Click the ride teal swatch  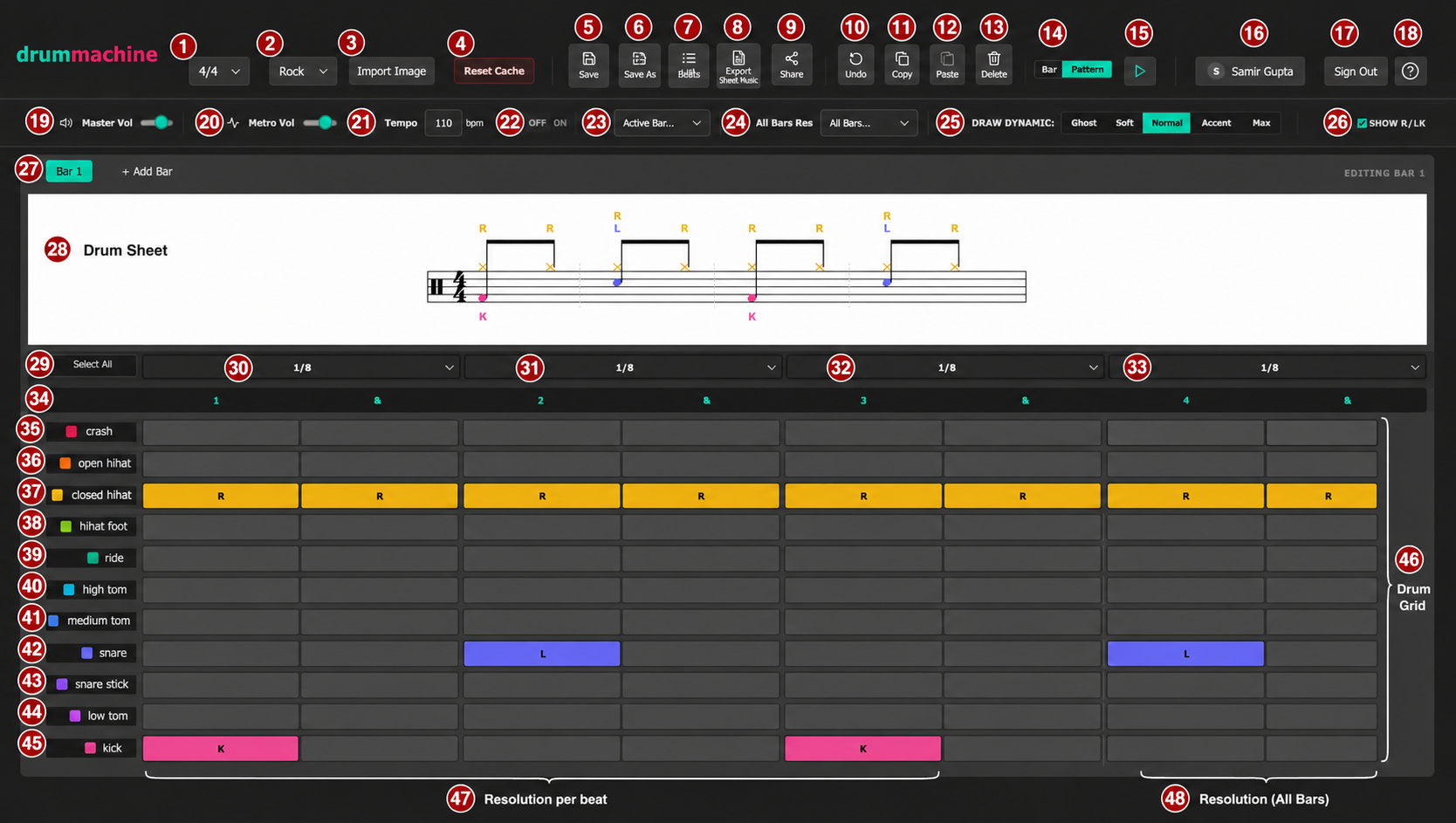tap(93, 558)
